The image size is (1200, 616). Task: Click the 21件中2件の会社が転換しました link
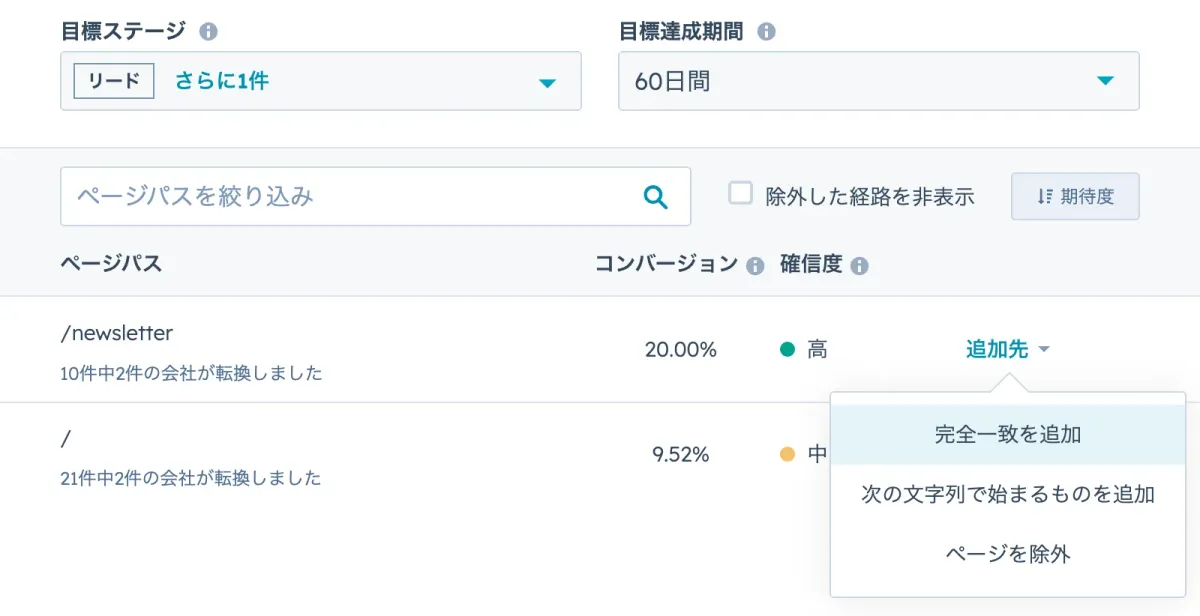pyautogui.click(x=189, y=479)
